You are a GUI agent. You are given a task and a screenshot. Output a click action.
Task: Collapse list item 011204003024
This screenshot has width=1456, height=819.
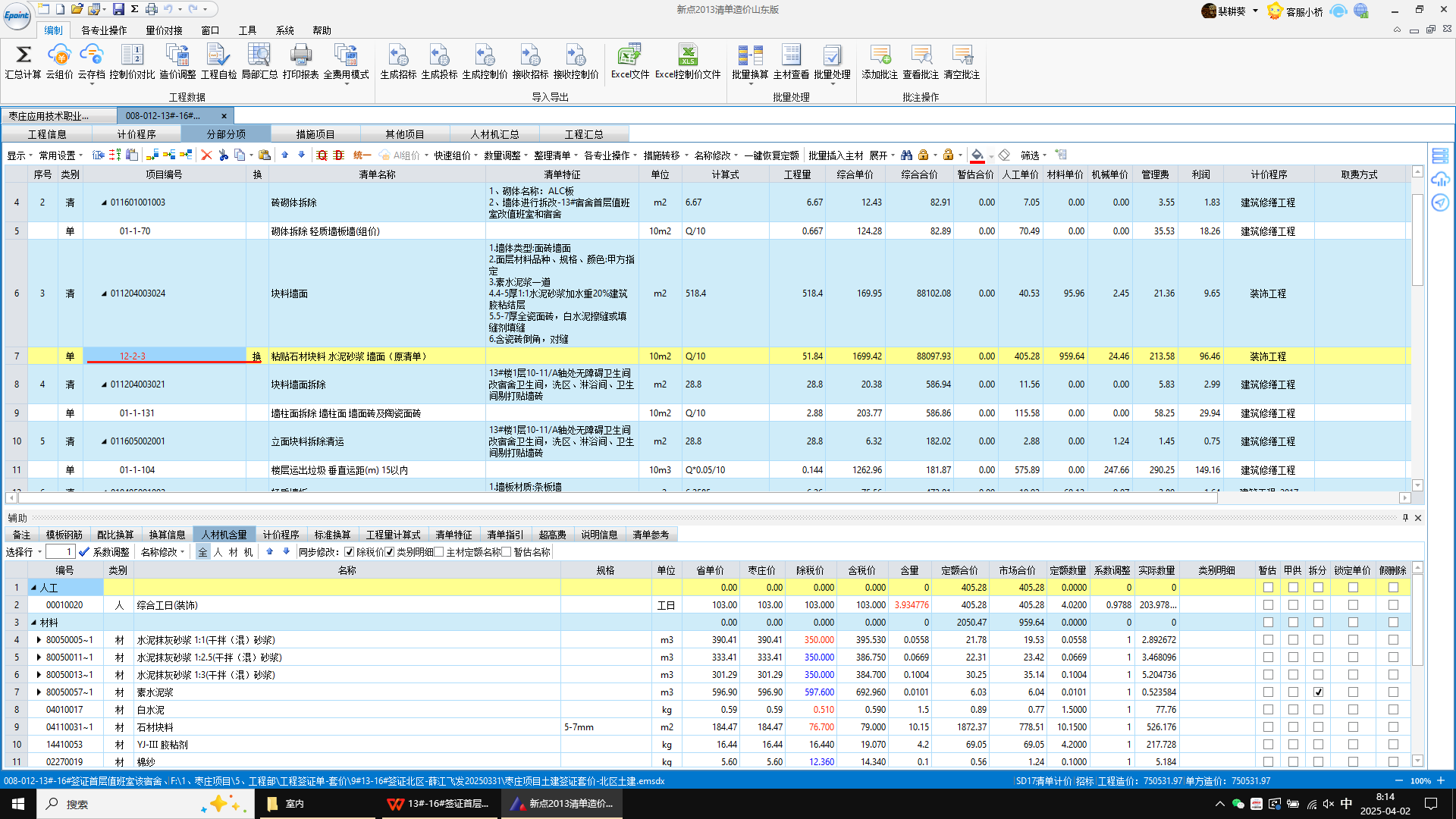pos(104,293)
